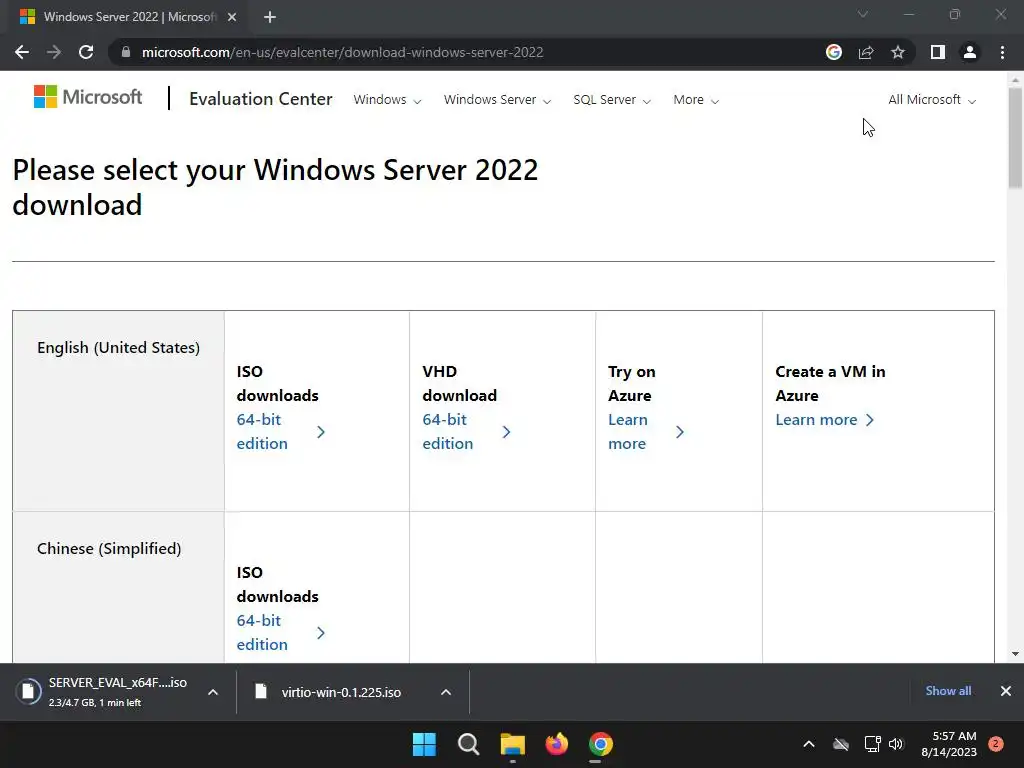The width and height of the screenshot is (1024, 768).
Task: Click the Chrome taskbar icon
Action: [x=601, y=744]
